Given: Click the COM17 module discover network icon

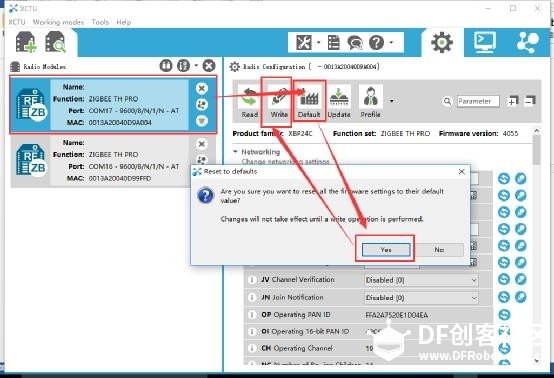Looking at the screenshot, I should (x=202, y=105).
